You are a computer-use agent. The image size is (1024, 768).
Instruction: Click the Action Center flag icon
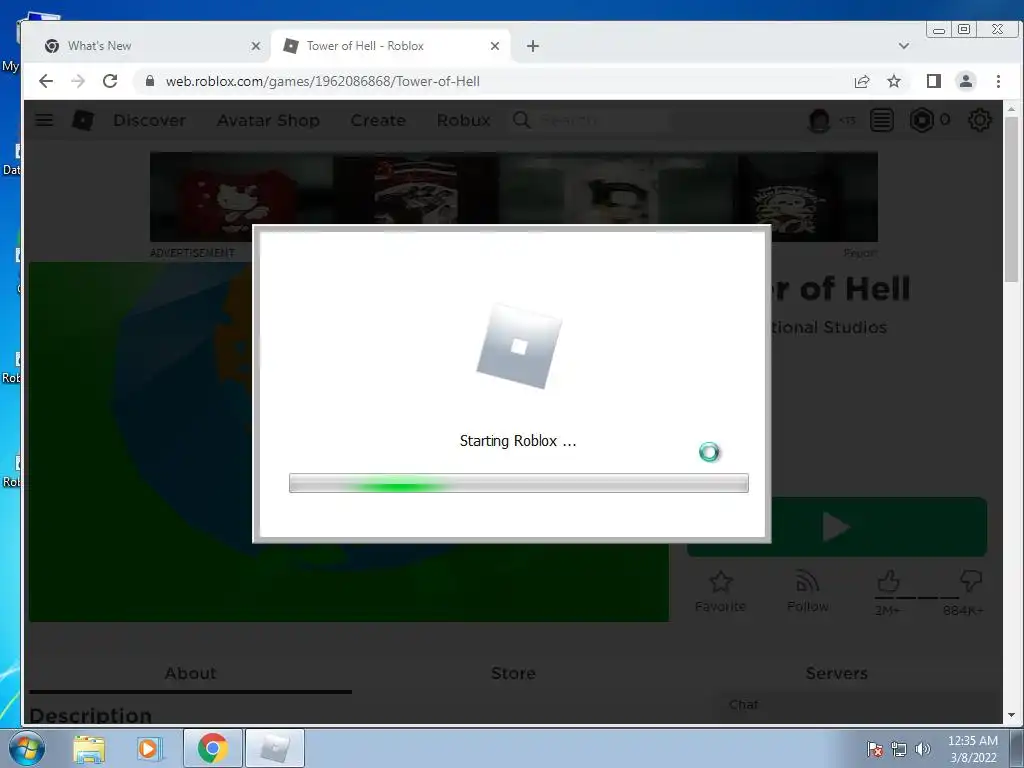[874, 749]
